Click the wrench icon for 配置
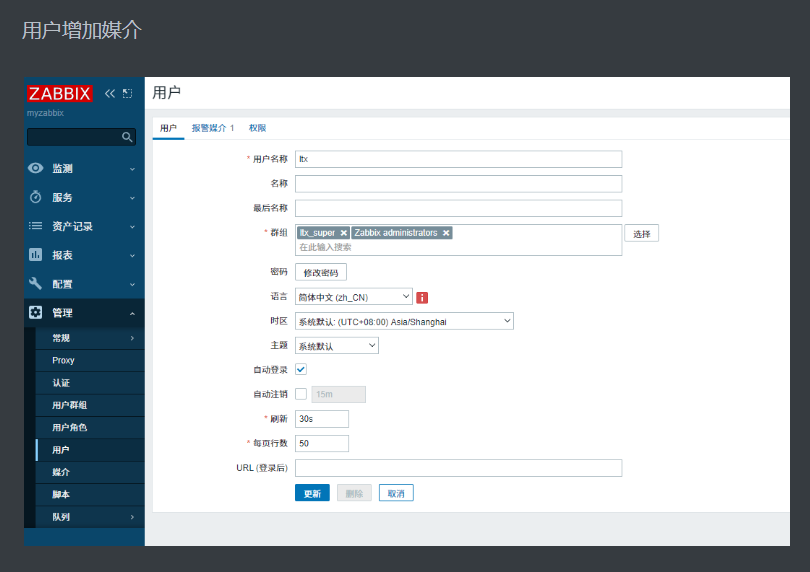The height and width of the screenshot is (572, 810). (36, 284)
